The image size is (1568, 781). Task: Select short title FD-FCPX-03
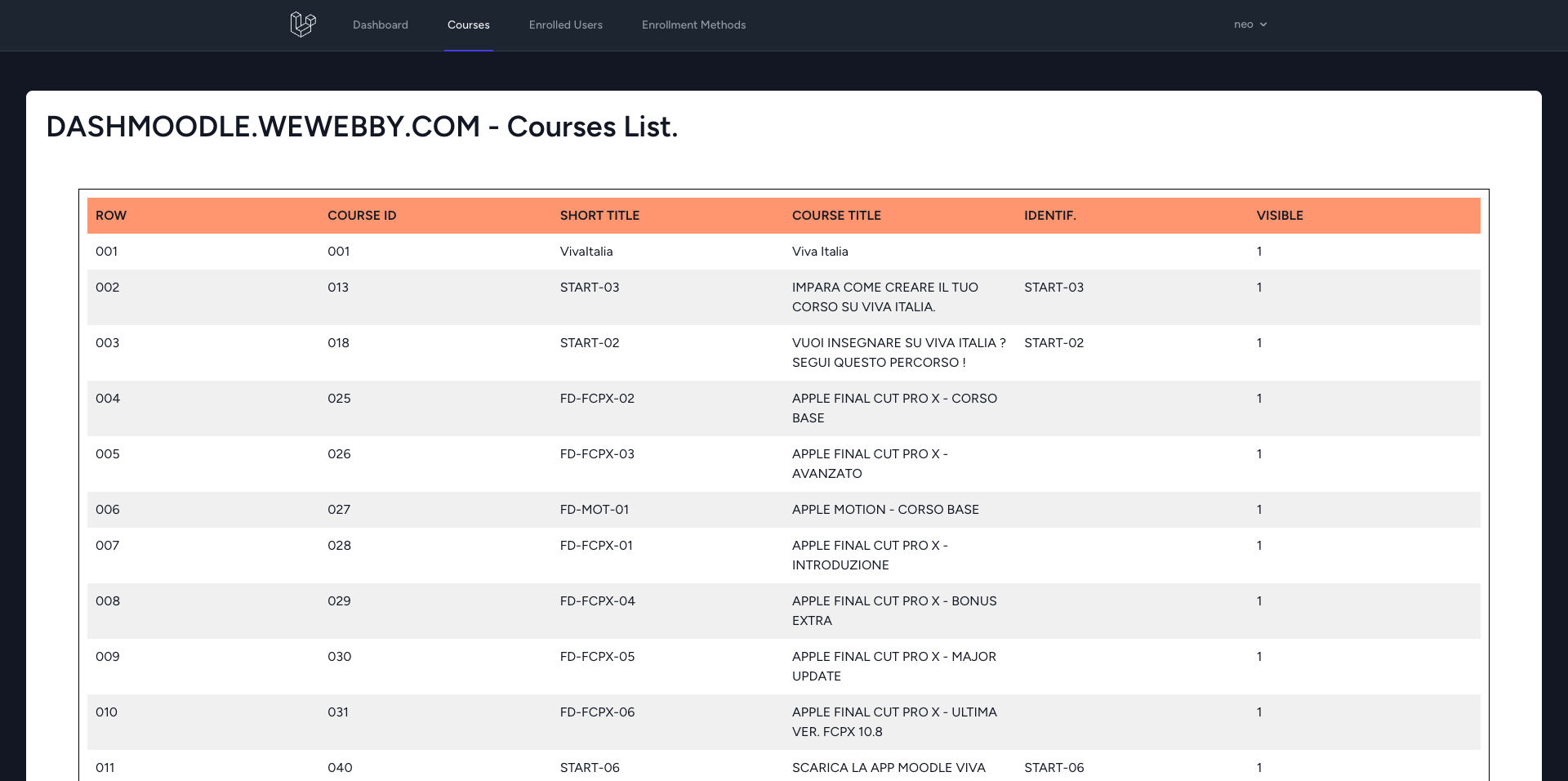pos(597,454)
